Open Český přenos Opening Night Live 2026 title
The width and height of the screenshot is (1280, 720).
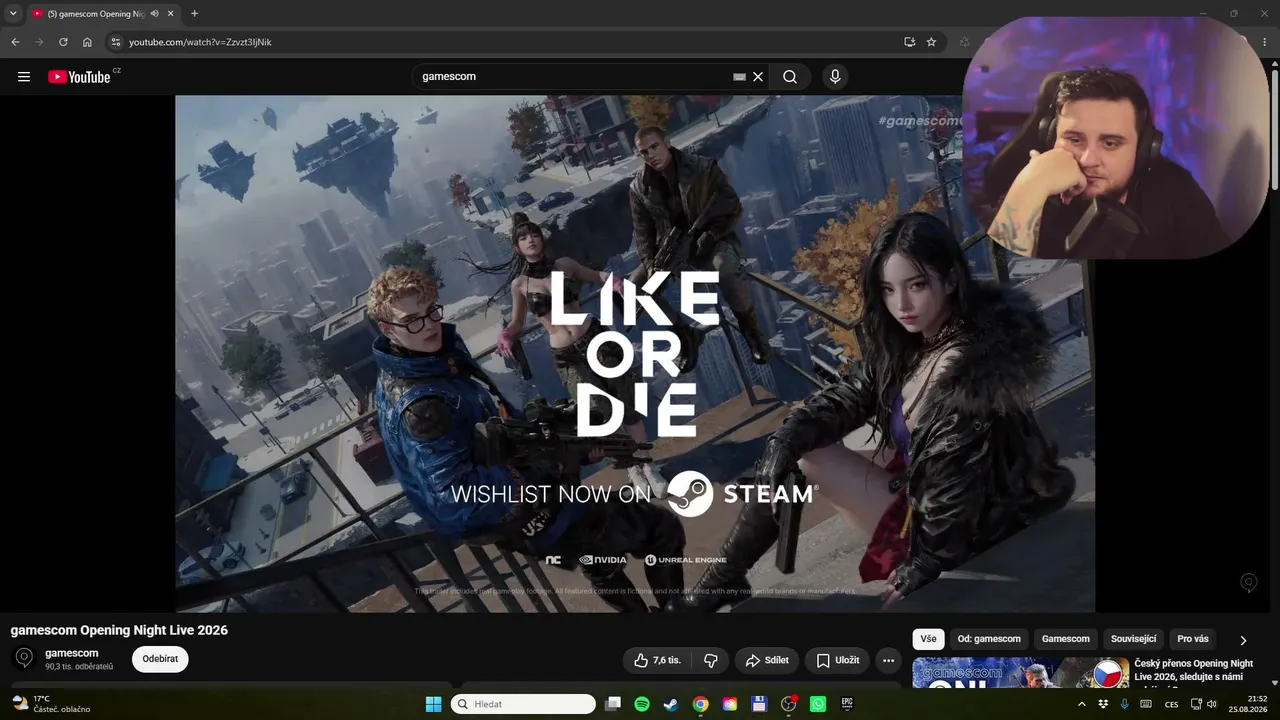point(1193,670)
